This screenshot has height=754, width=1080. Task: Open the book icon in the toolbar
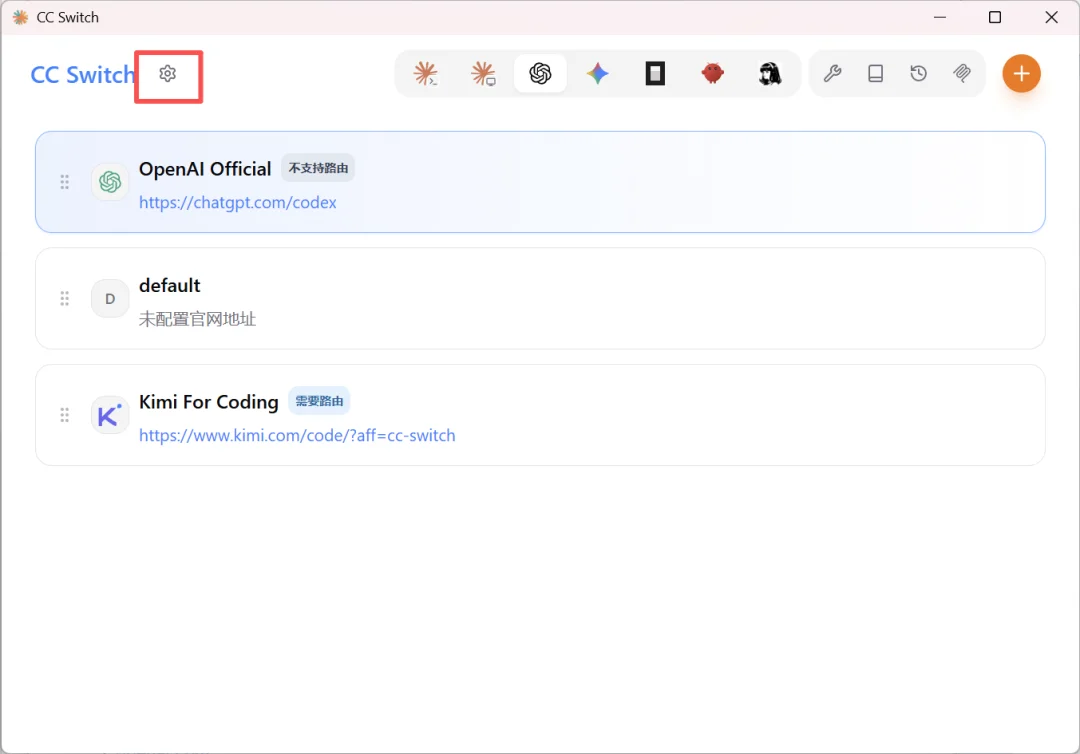(x=875, y=74)
